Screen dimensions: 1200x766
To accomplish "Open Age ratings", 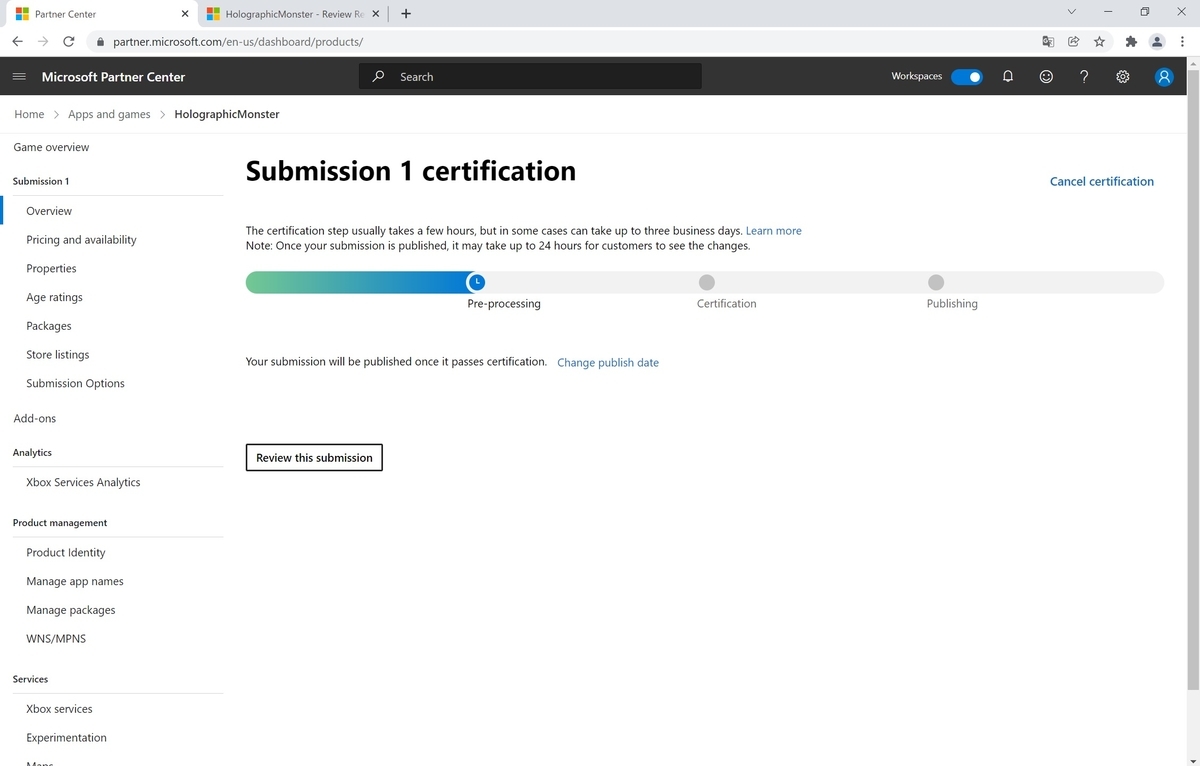I will tap(54, 297).
